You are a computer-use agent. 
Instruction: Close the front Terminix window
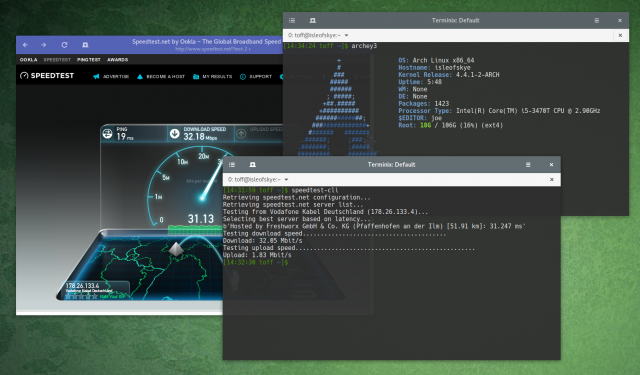tap(551, 164)
